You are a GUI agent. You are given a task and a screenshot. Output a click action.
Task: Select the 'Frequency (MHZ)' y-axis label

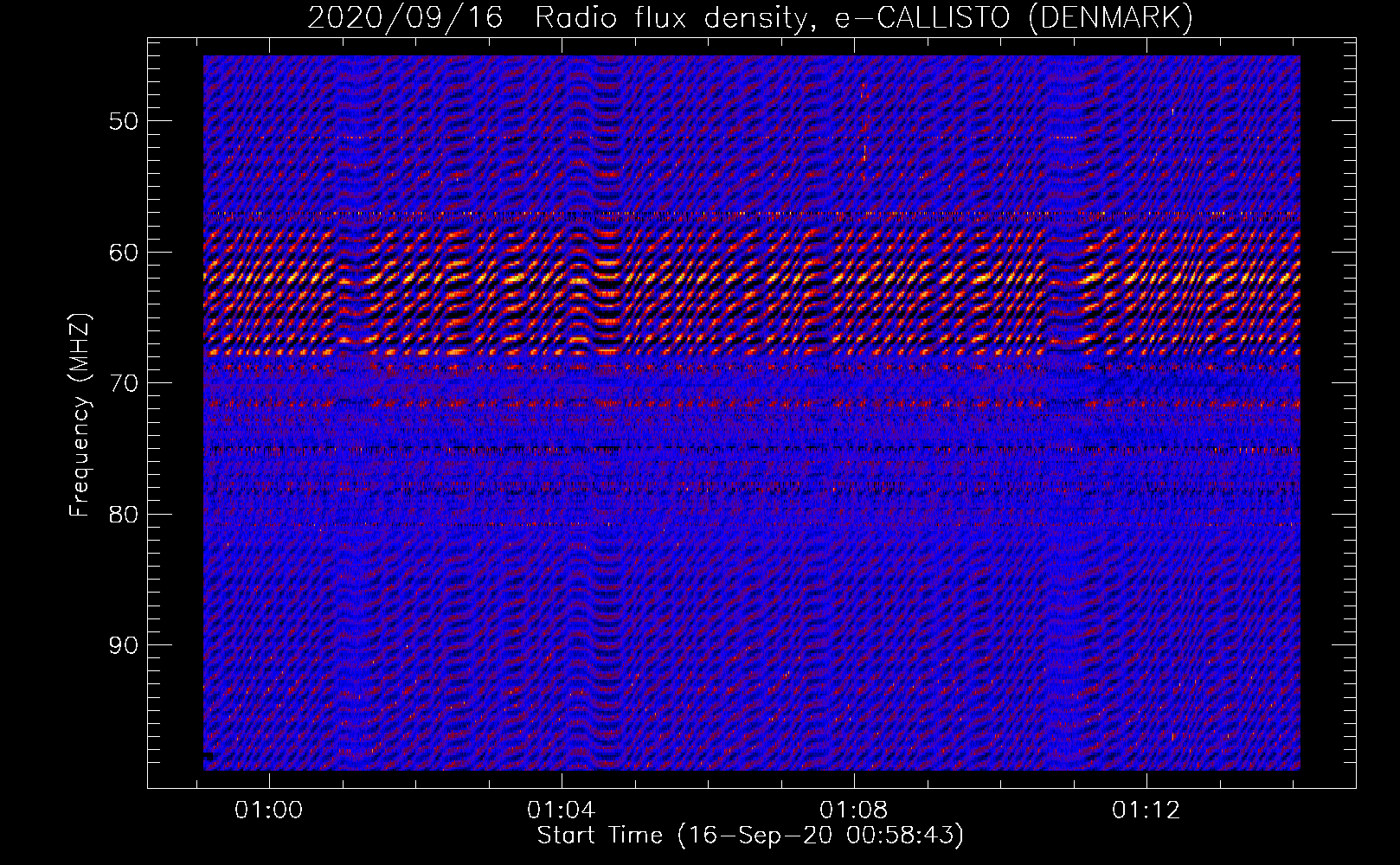80,415
